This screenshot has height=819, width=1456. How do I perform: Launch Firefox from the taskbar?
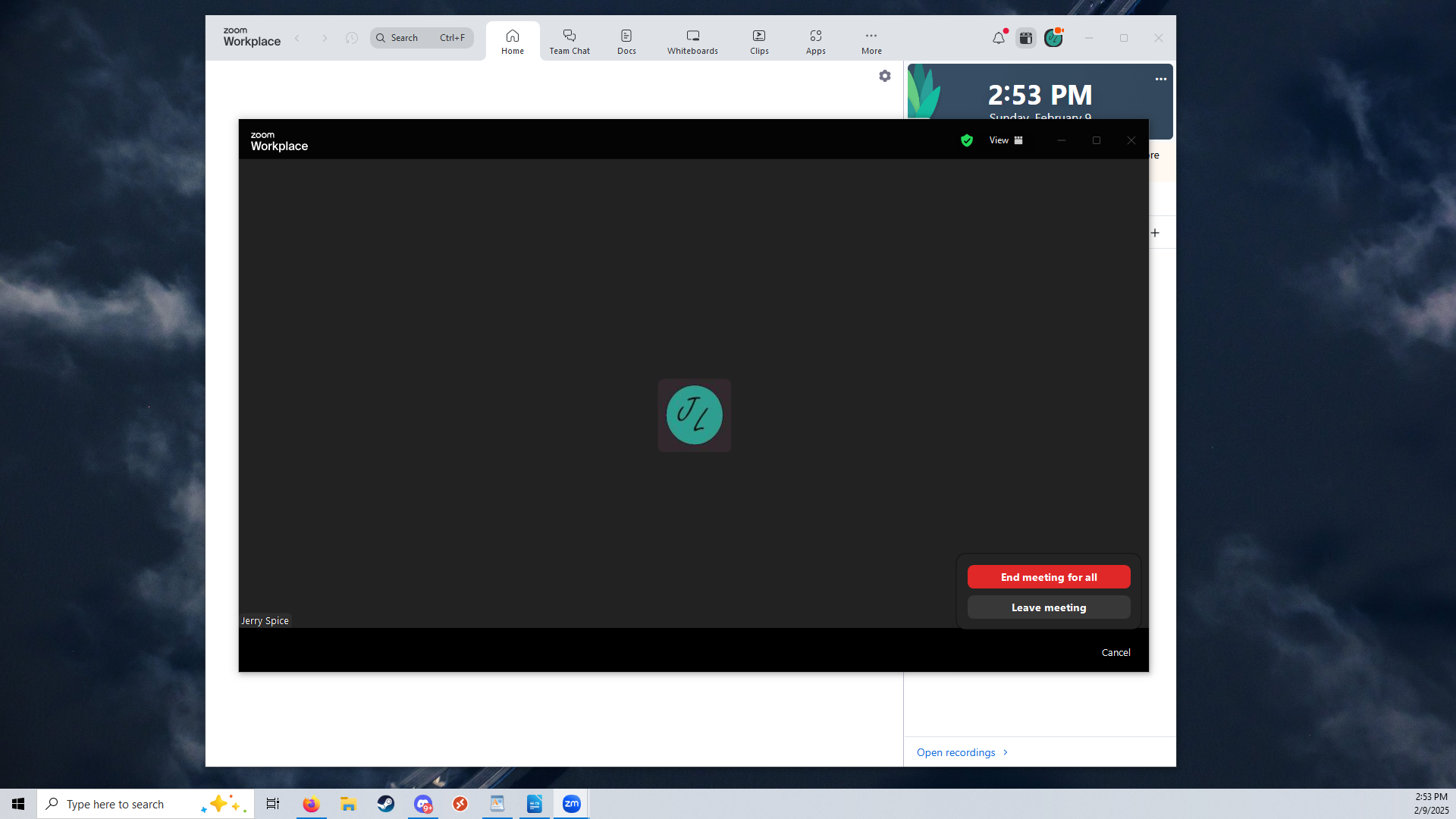(x=311, y=803)
